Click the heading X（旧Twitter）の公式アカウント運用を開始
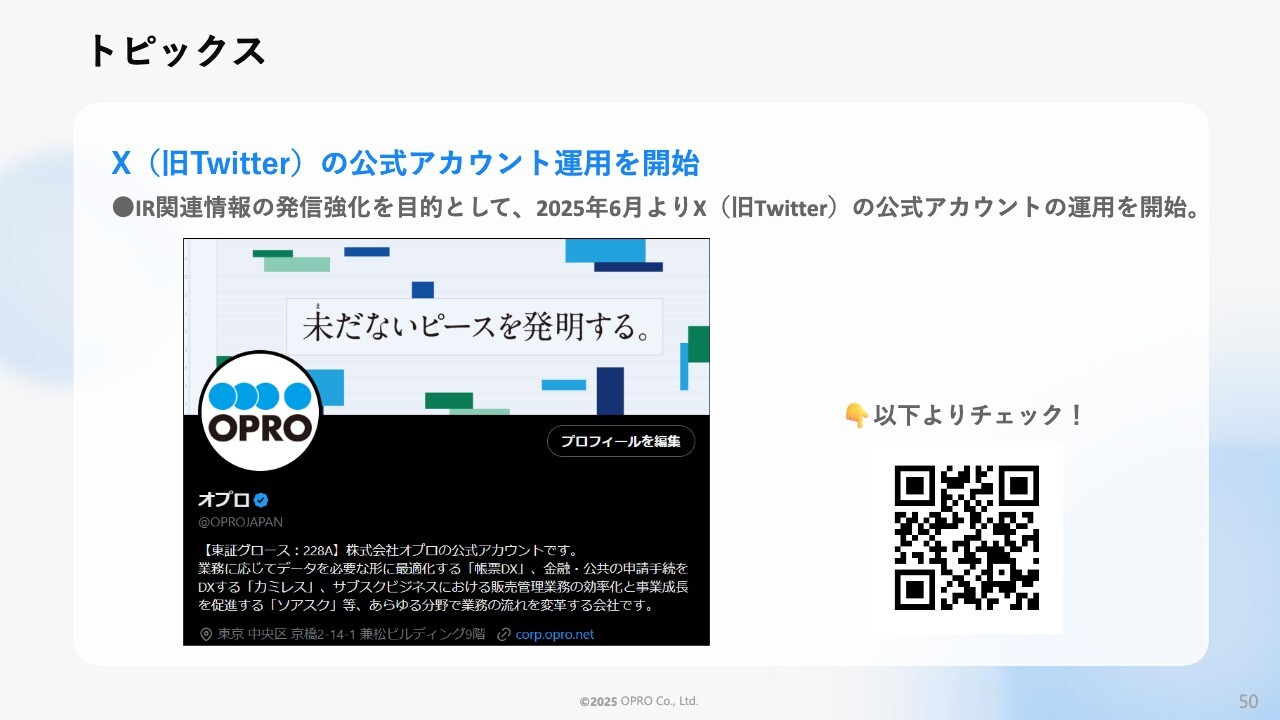The height and width of the screenshot is (720, 1280). pos(405,163)
